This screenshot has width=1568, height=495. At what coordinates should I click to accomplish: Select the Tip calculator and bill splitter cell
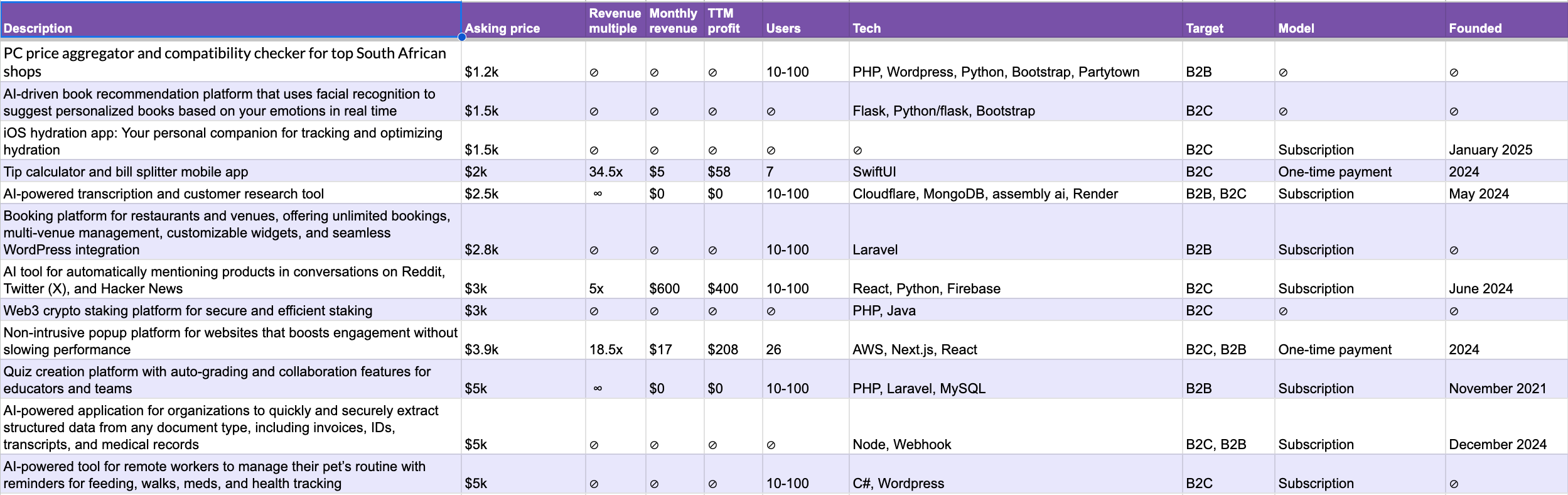point(230,171)
